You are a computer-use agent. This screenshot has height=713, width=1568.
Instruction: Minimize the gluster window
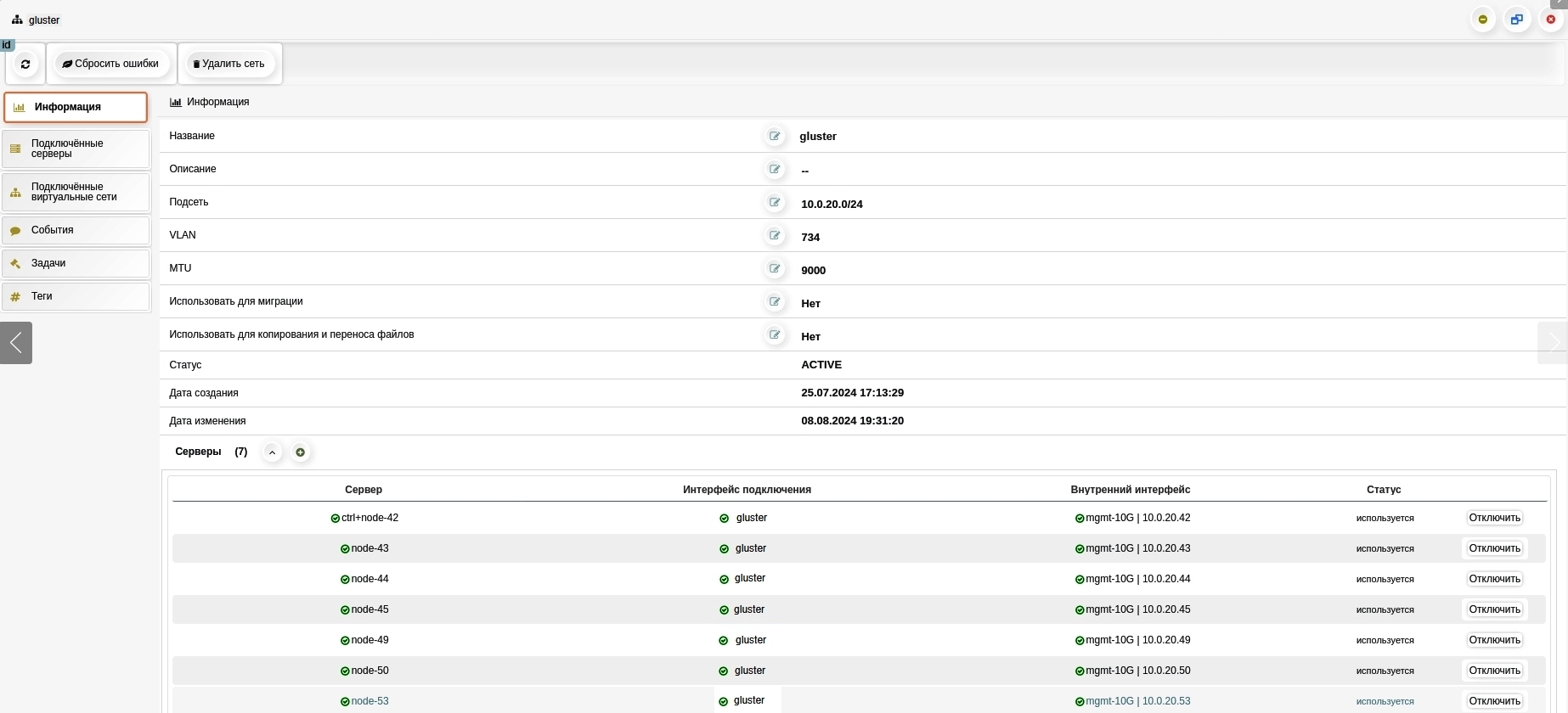pyautogui.click(x=1483, y=20)
